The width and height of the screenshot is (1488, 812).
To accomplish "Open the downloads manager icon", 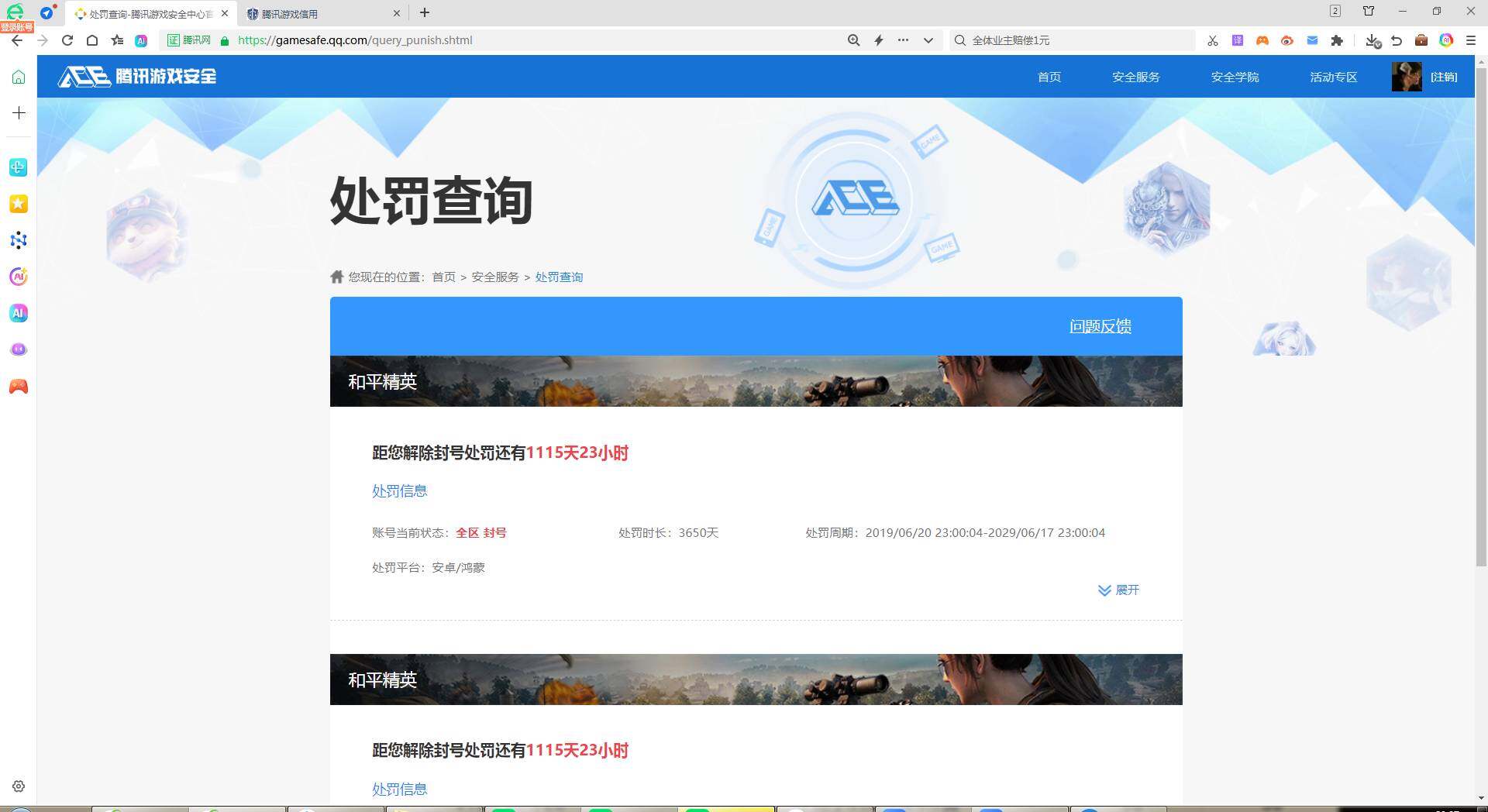I will 1373,40.
